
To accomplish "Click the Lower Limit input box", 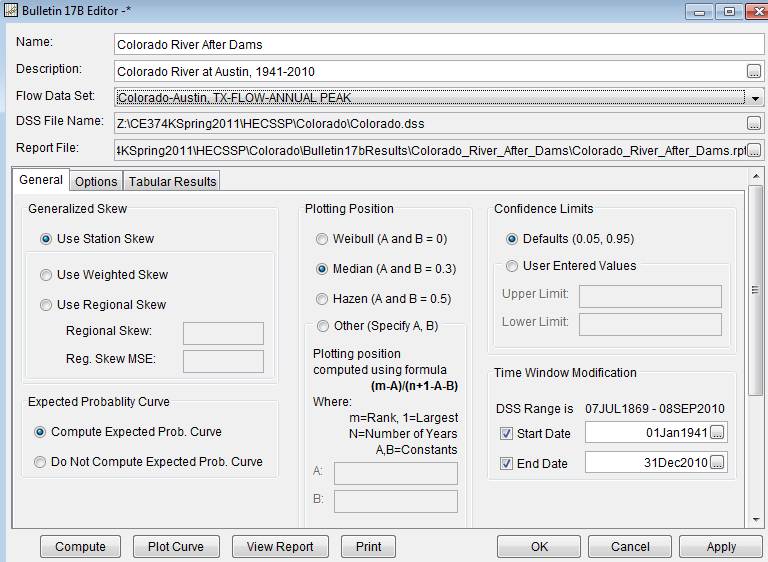I will coord(650,324).
